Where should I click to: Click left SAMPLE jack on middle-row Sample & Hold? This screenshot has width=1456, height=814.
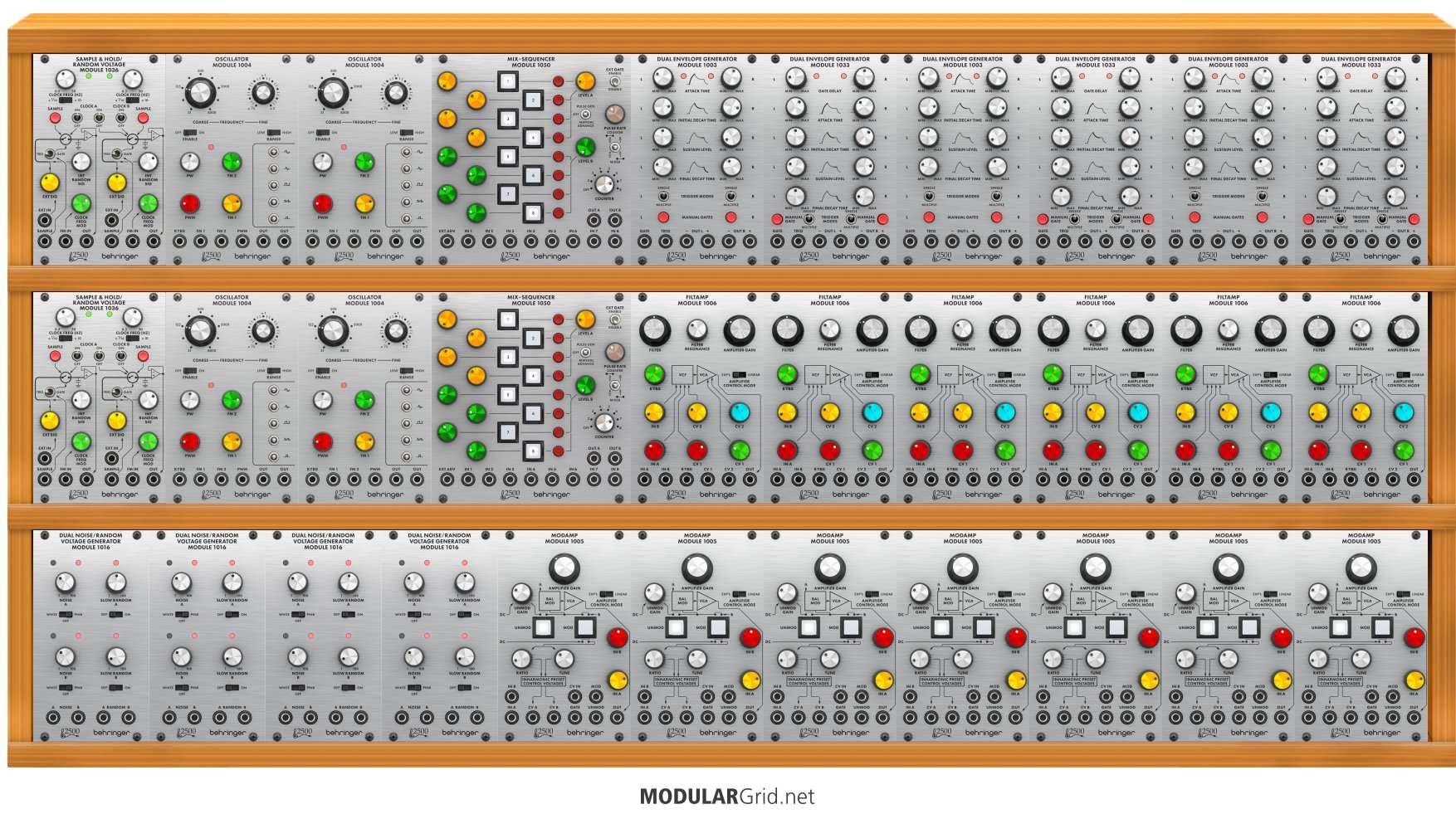tap(45, 479)
